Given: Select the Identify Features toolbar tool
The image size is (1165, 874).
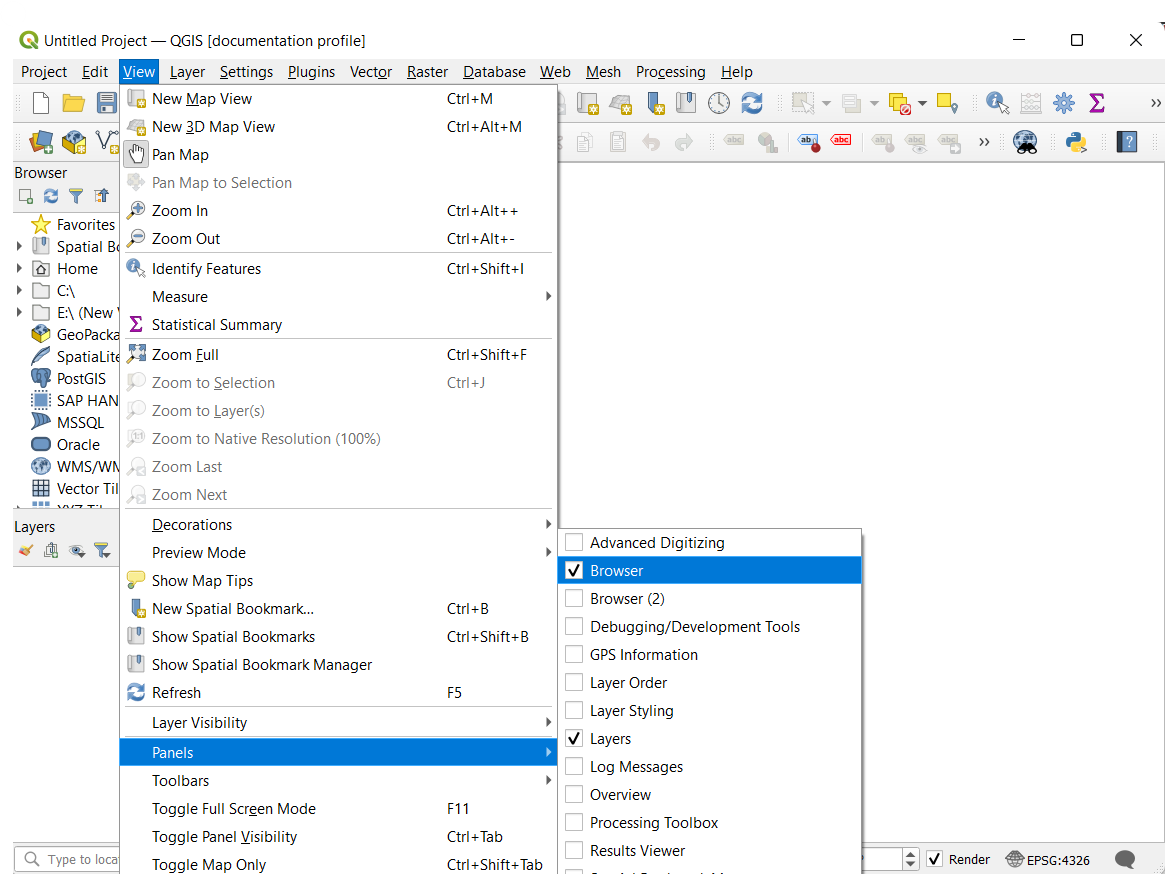Looking at the screenshot, I should pyautogui.click(x=997, y=103).
